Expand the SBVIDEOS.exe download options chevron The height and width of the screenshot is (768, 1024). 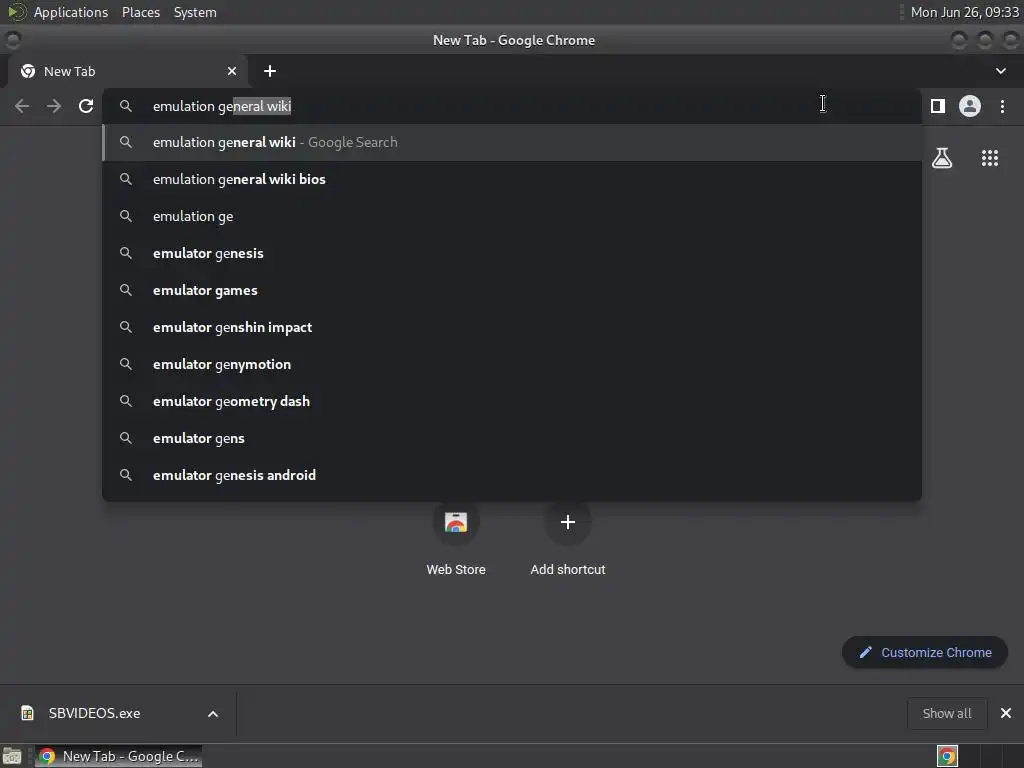pyautogui.click(x=213, y=714)
